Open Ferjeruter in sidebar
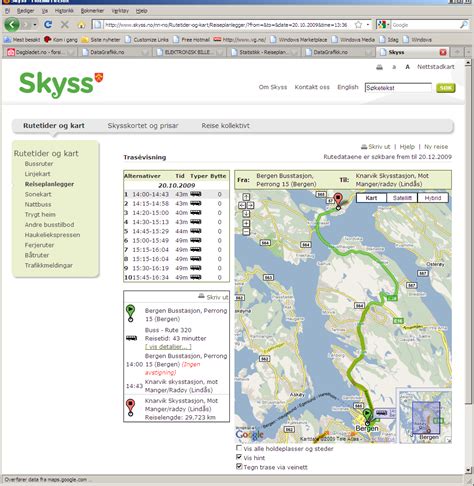This screenshot has height=486, width=474. tap(39, 245)
